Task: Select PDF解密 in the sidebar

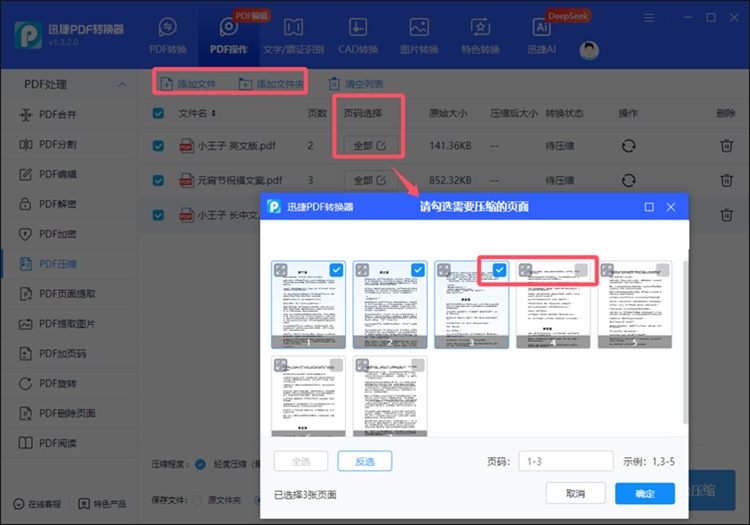Action: pyautogui.click(x=69, y=204)
